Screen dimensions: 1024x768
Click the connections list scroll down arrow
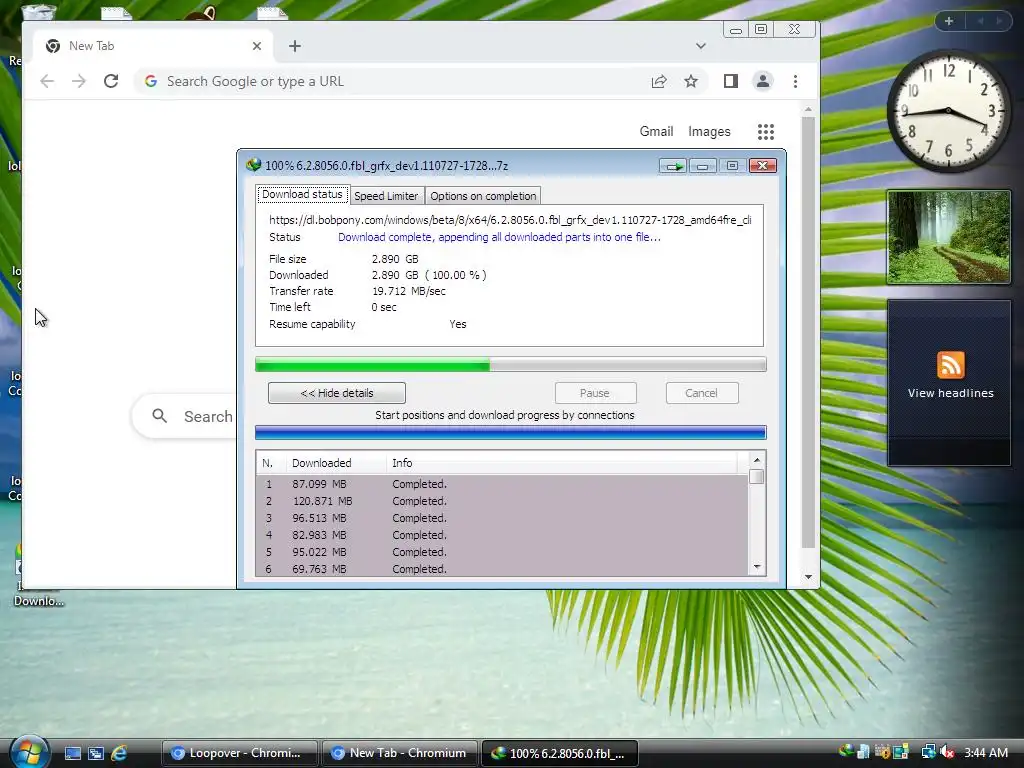point(756,566)
